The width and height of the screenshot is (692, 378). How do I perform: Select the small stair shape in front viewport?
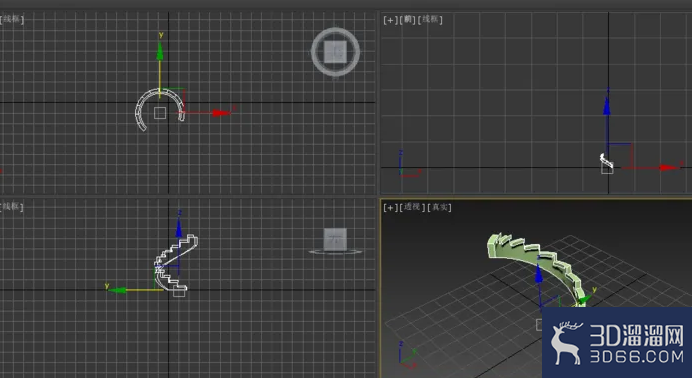click(606, 161)
